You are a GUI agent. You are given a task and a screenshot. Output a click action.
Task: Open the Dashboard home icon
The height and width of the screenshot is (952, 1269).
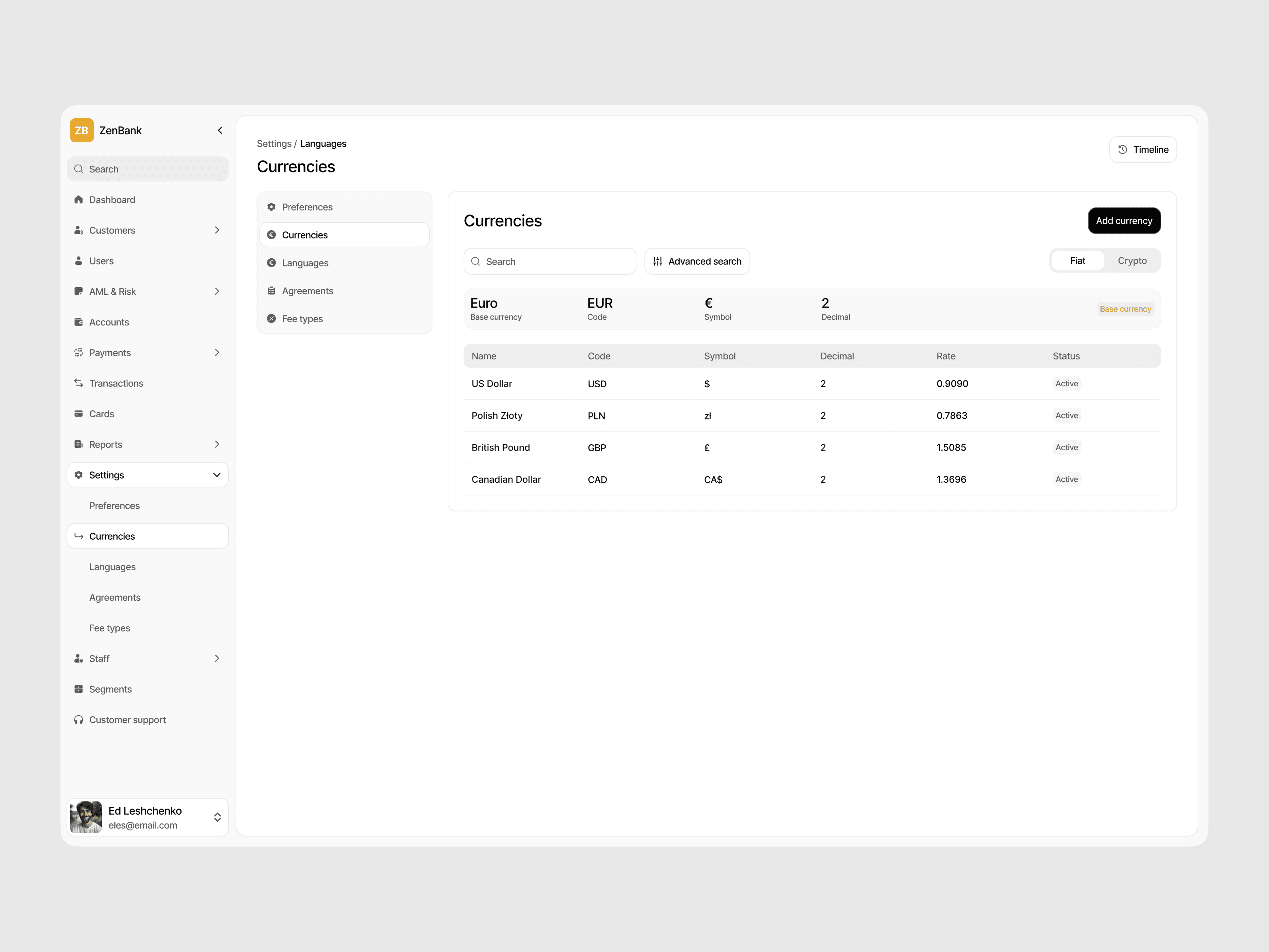coord(79,200)
